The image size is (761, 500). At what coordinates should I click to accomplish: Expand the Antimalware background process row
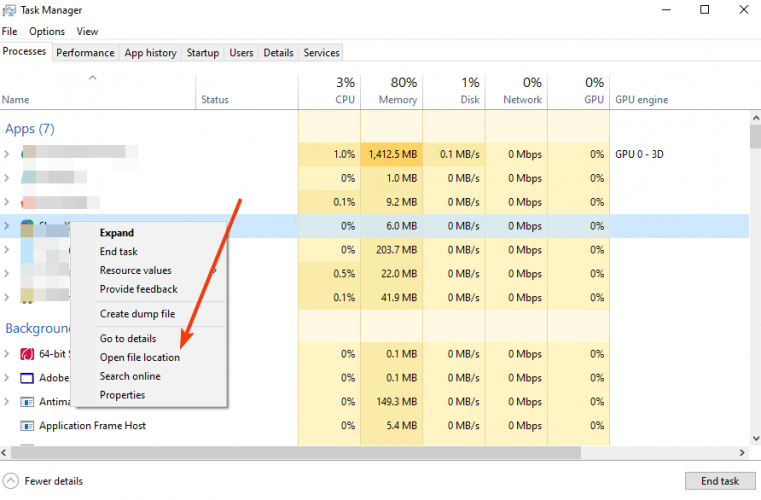pyautogui.click(x=6, y=401)
